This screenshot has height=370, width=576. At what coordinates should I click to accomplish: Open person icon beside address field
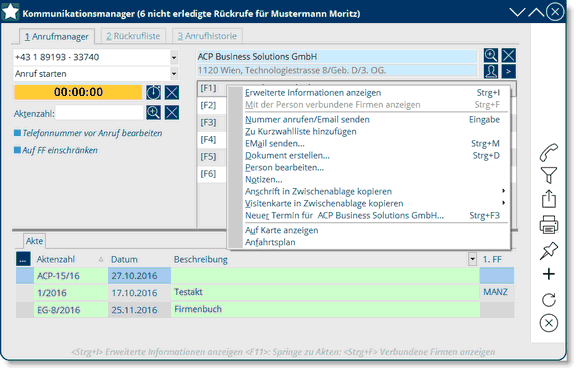coord(491,71)
